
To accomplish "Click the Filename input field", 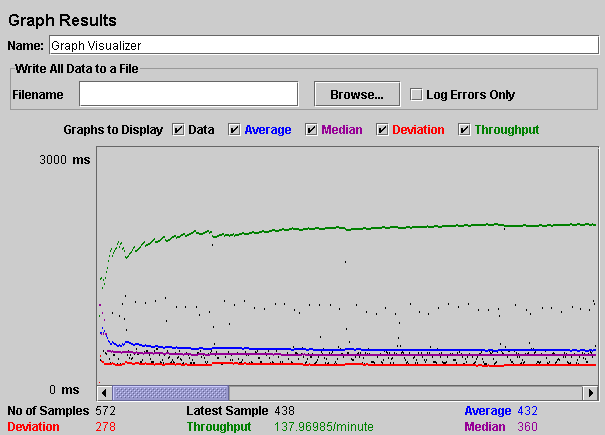I will point(189,94).
